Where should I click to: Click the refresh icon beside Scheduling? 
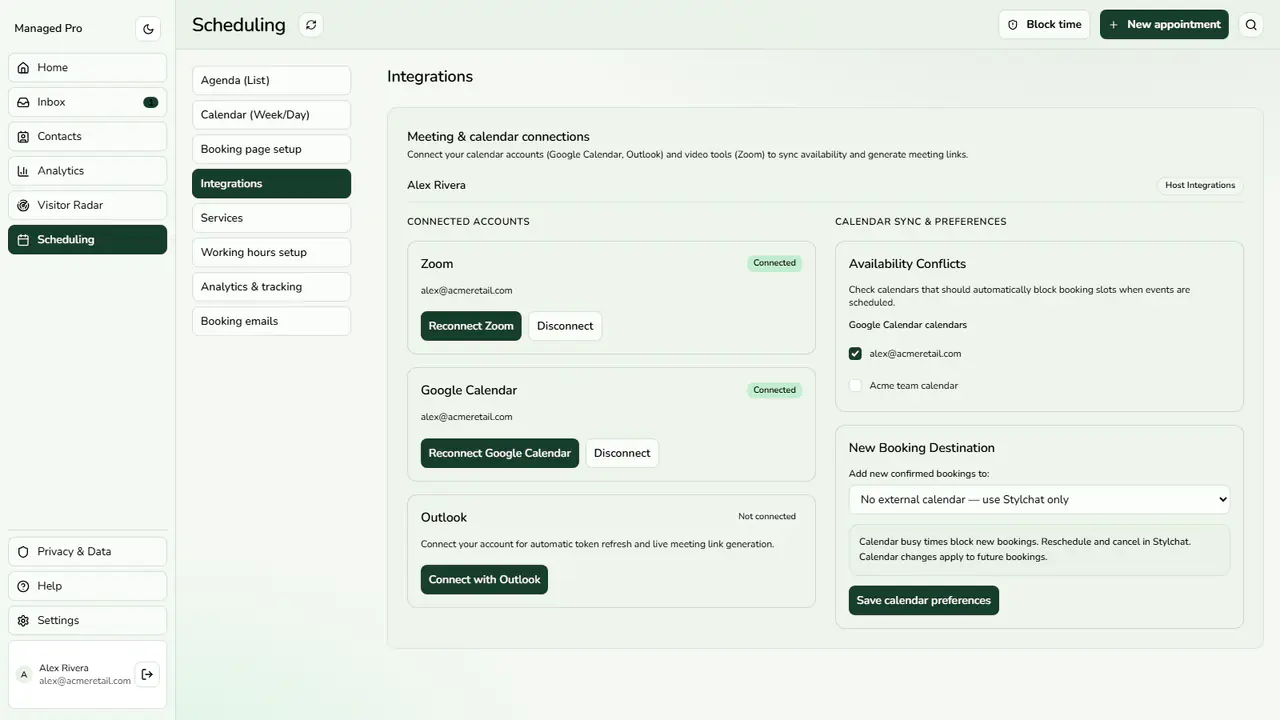click(x=311, y=25)
